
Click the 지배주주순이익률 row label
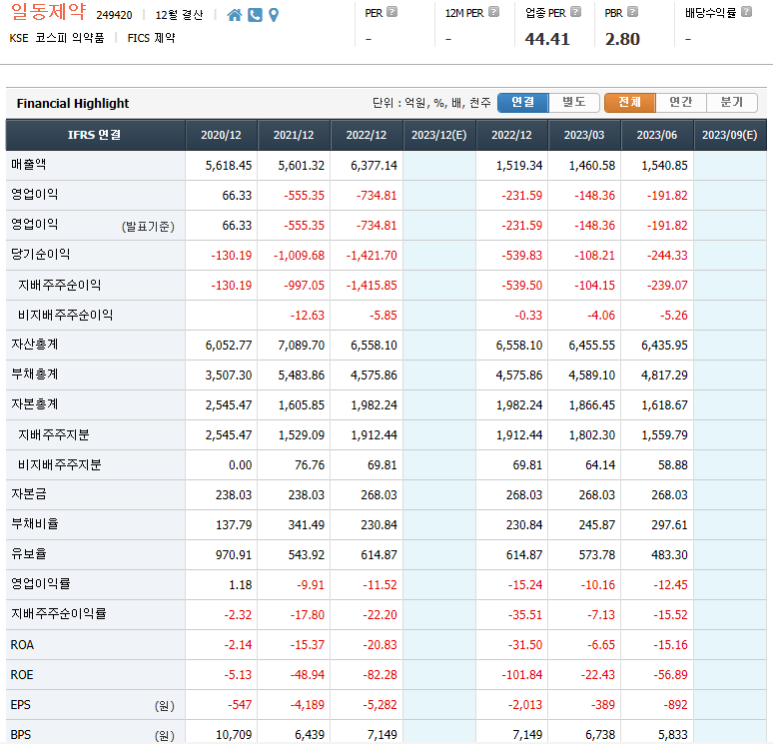[x=59, y=614]
